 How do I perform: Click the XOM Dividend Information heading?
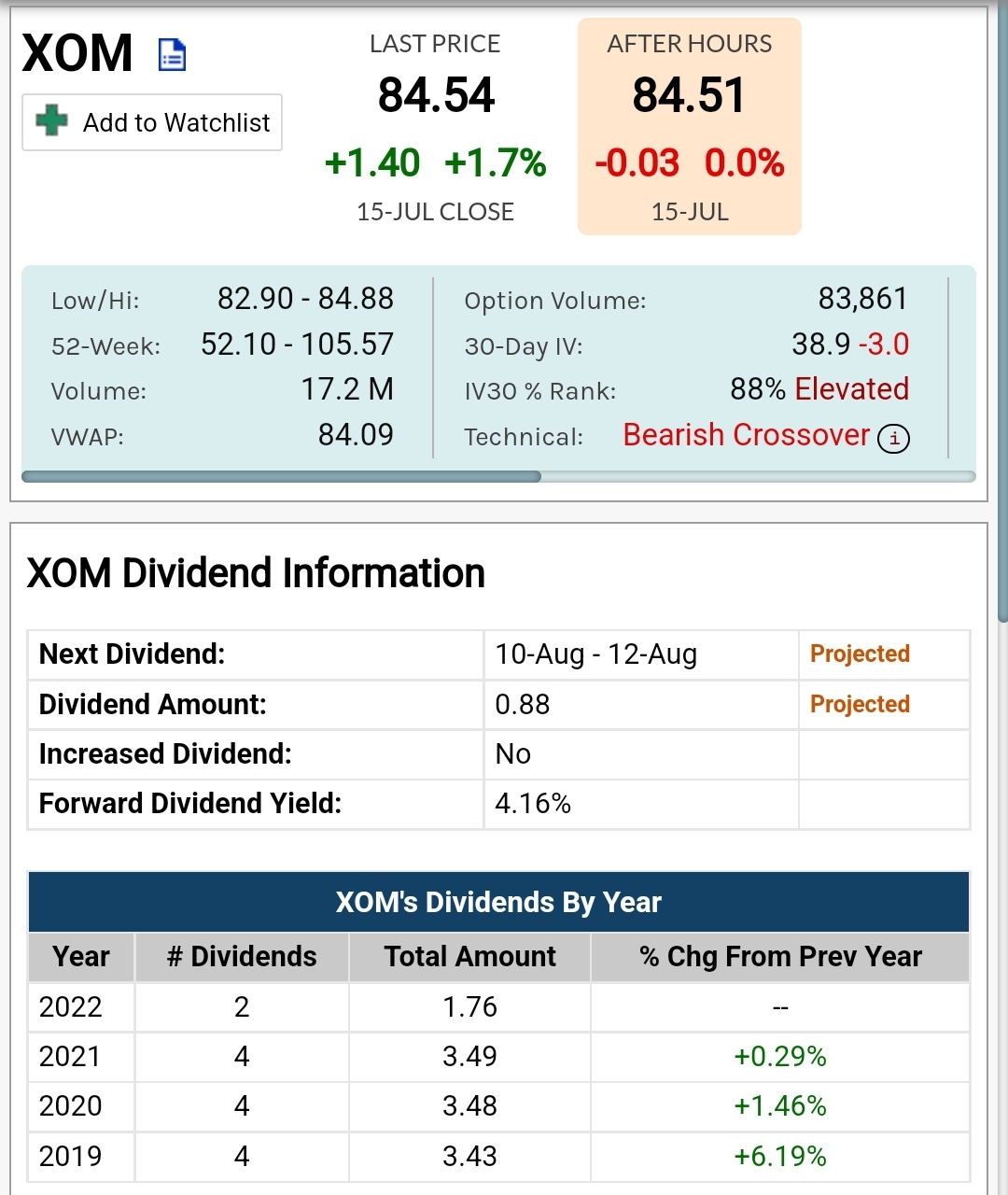click(256, 573)
